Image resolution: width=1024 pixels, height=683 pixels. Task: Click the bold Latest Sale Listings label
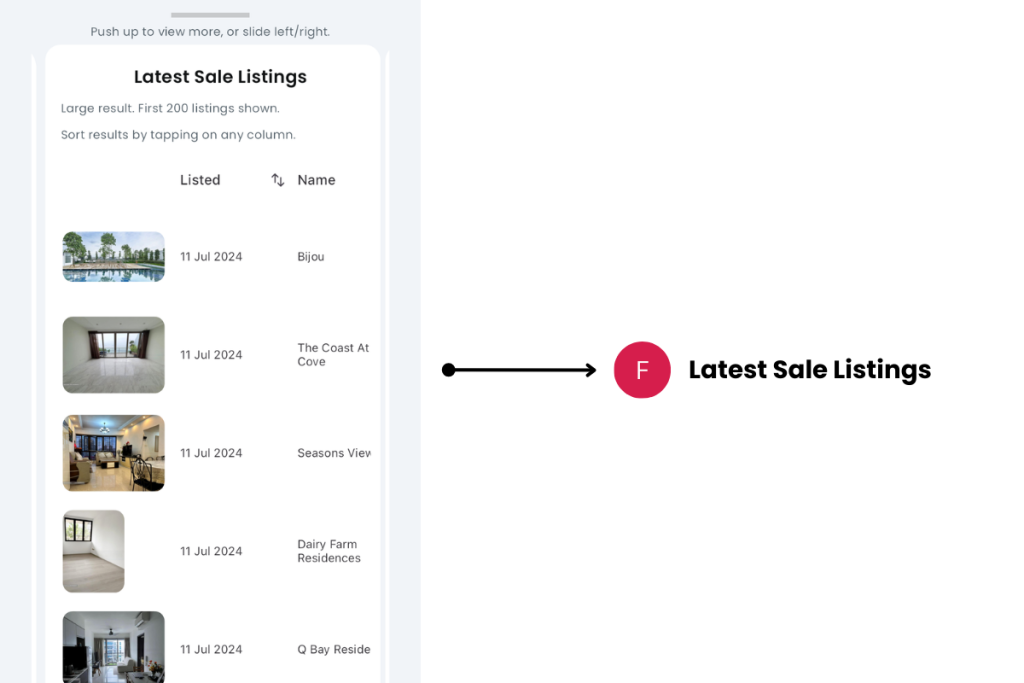pyautogui.click(x=809, y=370)
